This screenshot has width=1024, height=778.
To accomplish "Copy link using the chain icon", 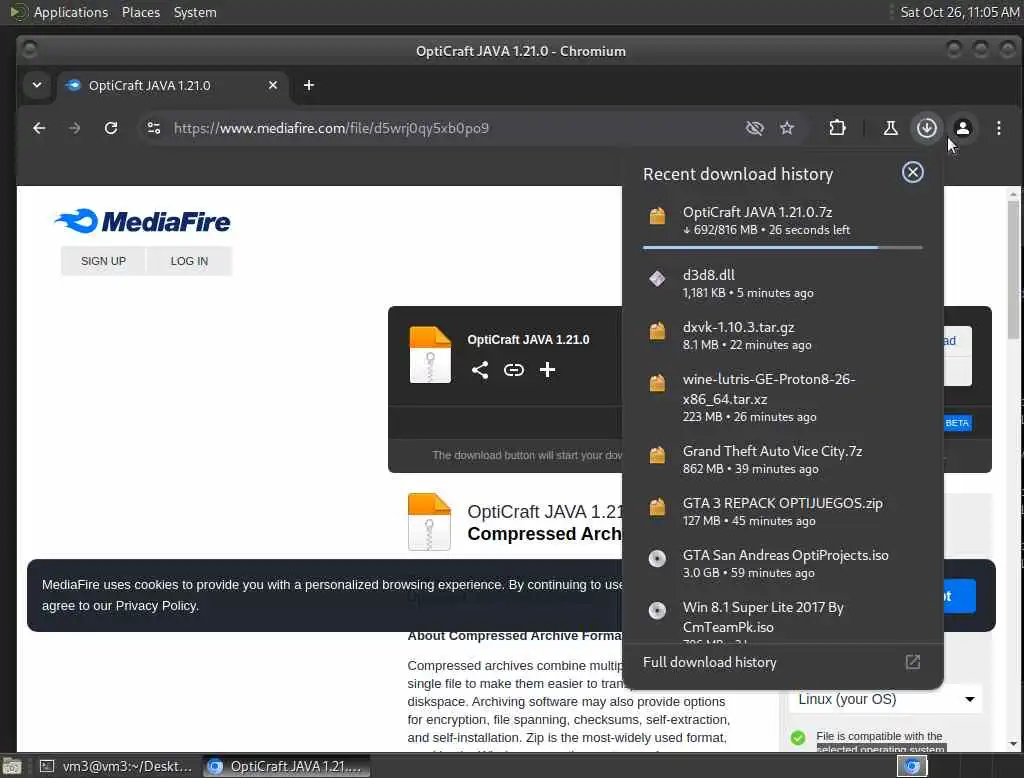I will [x=514, y=370].
